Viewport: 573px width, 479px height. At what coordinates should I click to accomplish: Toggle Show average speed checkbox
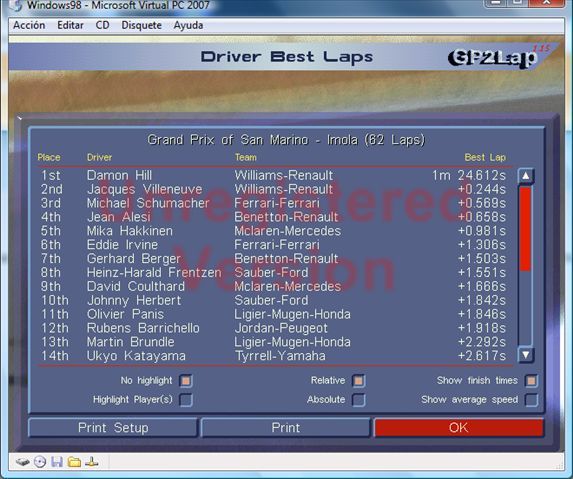[532, 400]
